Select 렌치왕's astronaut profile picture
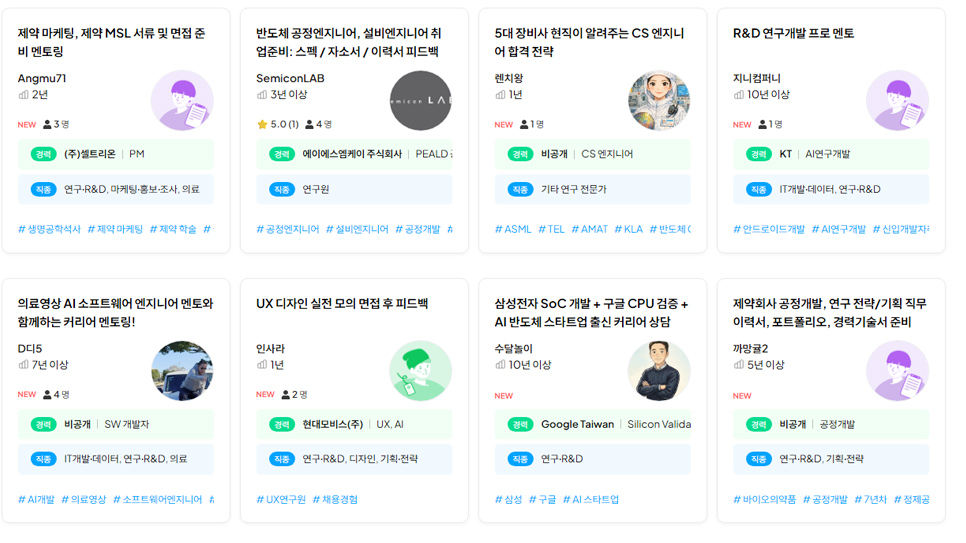 pyautogui.click(x=659, y=100)
